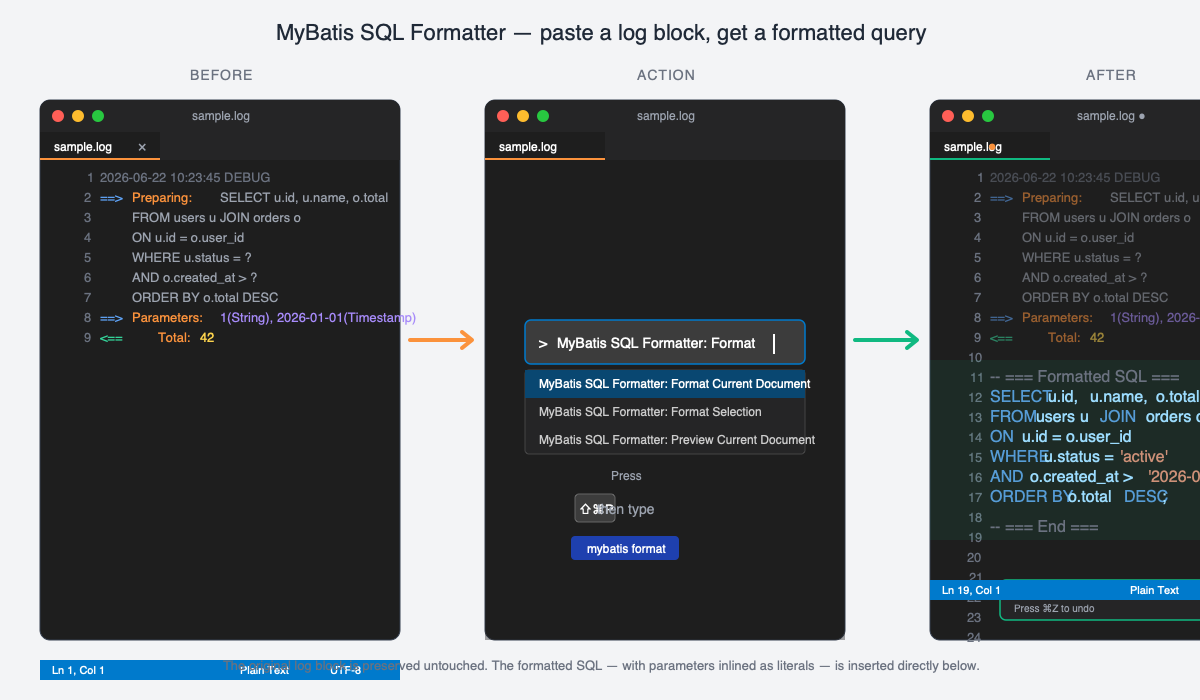This screenshot has height=700, width=1200.
Task: Choose 'Format Selection' command
Action: tap(665, 412)
